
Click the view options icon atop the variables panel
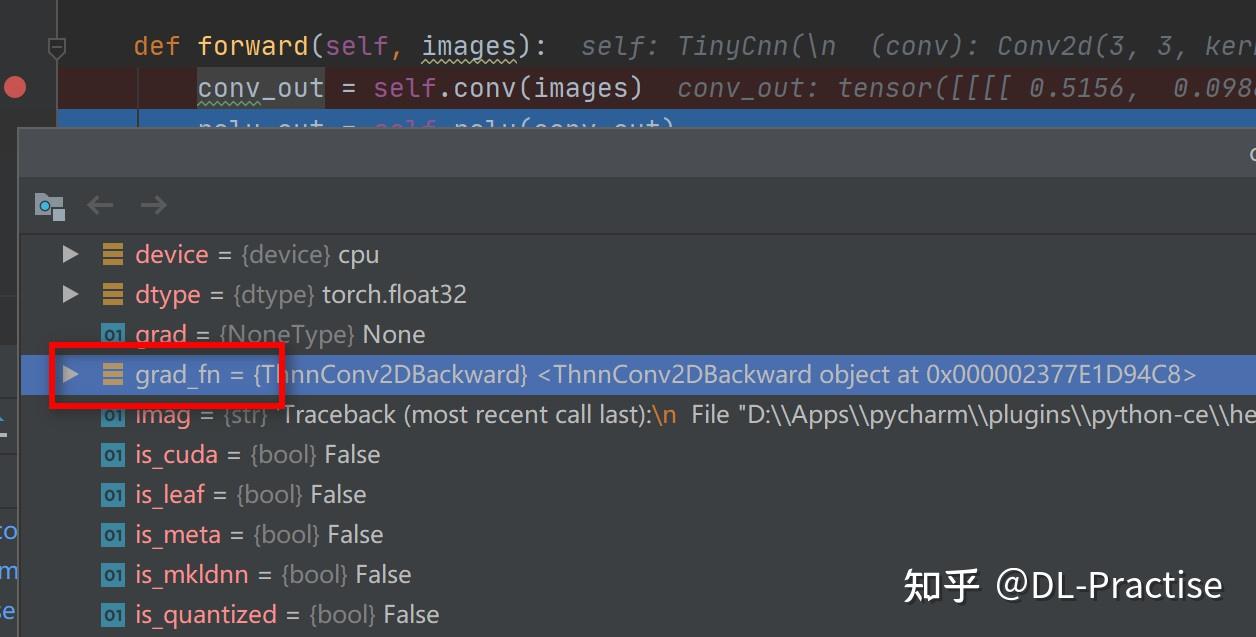click(49, 205)
